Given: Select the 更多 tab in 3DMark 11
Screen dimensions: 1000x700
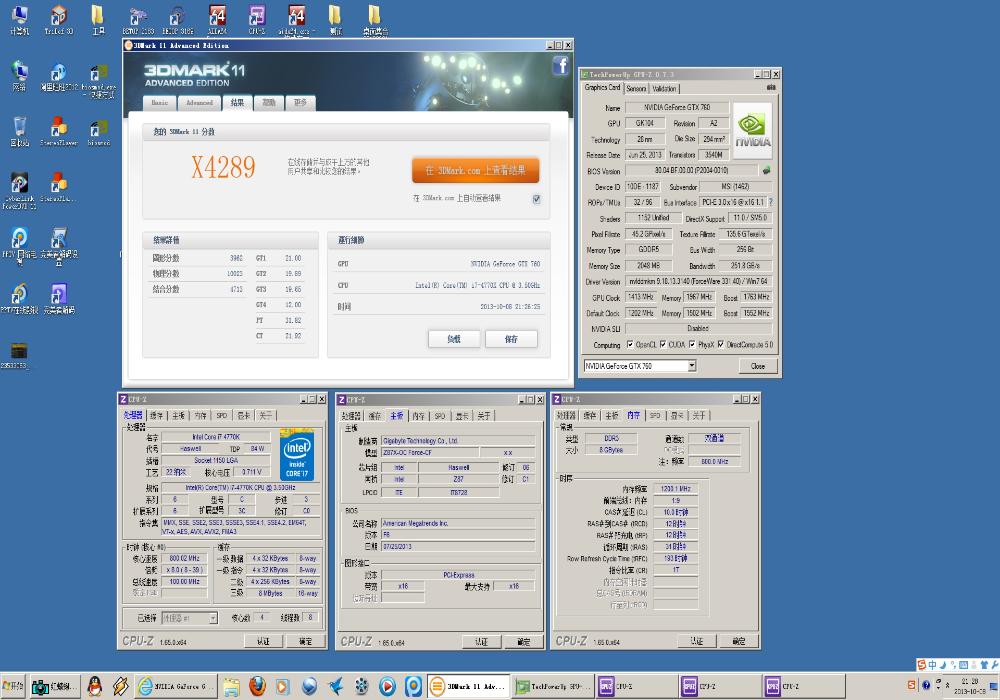Looking at the screenshot, I should click(x=300, y=103).
